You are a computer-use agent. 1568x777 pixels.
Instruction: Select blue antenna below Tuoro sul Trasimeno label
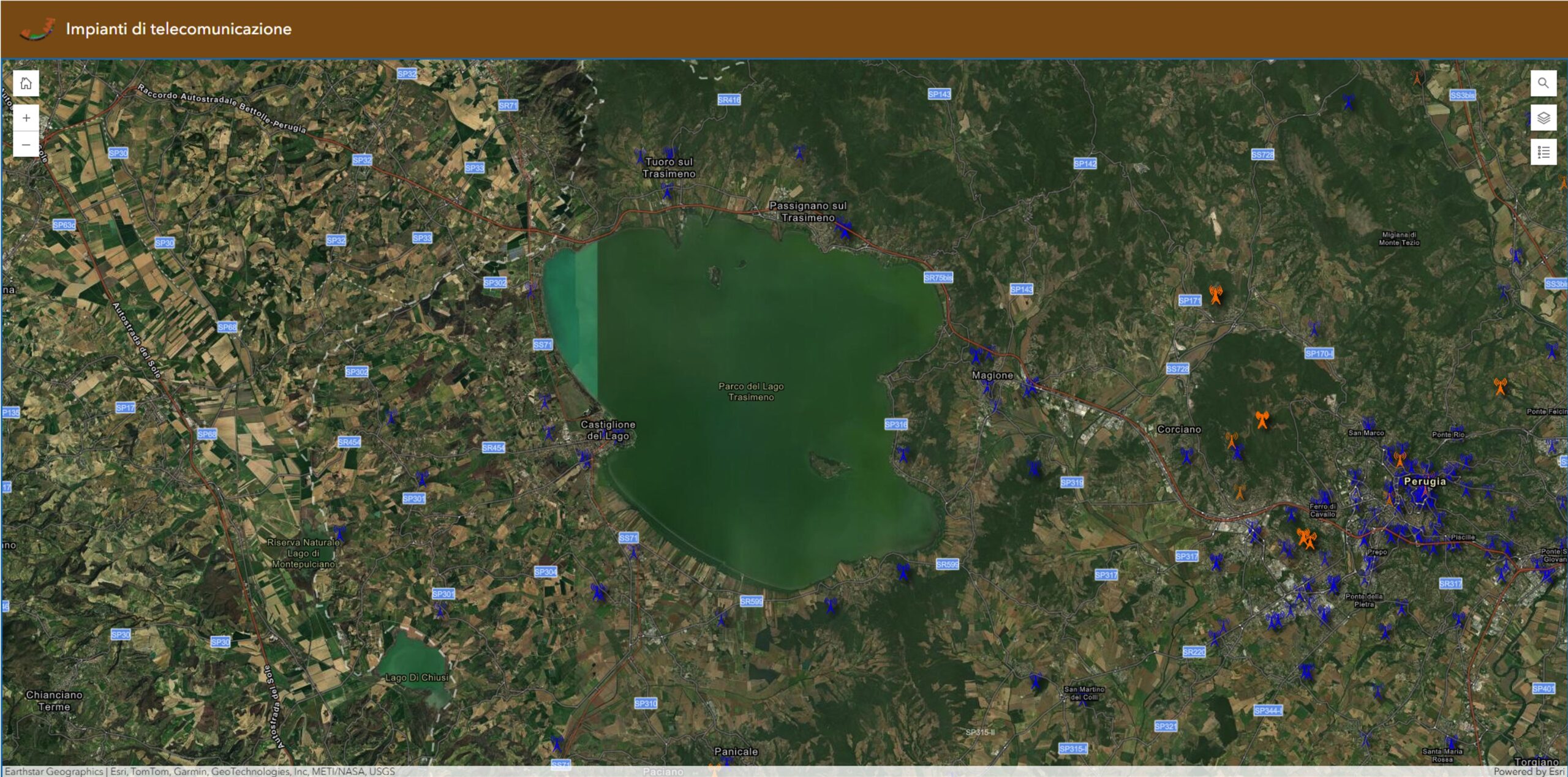click(x=667, y=192)
